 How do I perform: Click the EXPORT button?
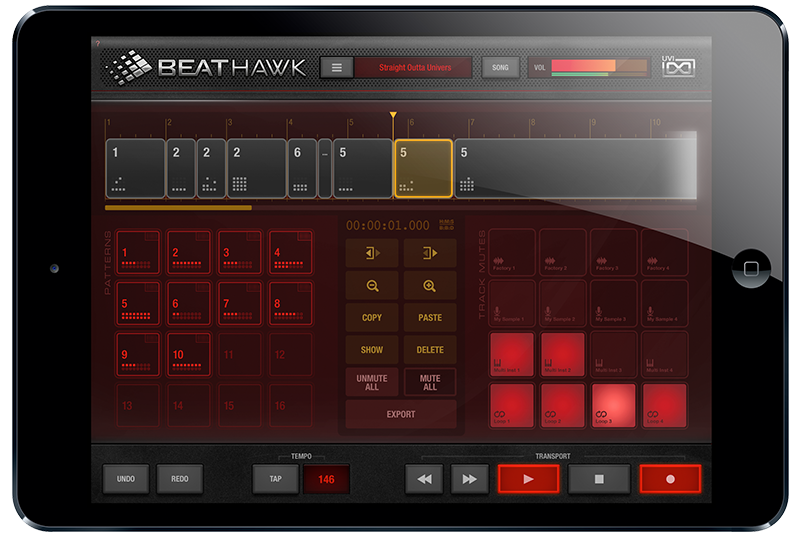click(x=400, y=414)
